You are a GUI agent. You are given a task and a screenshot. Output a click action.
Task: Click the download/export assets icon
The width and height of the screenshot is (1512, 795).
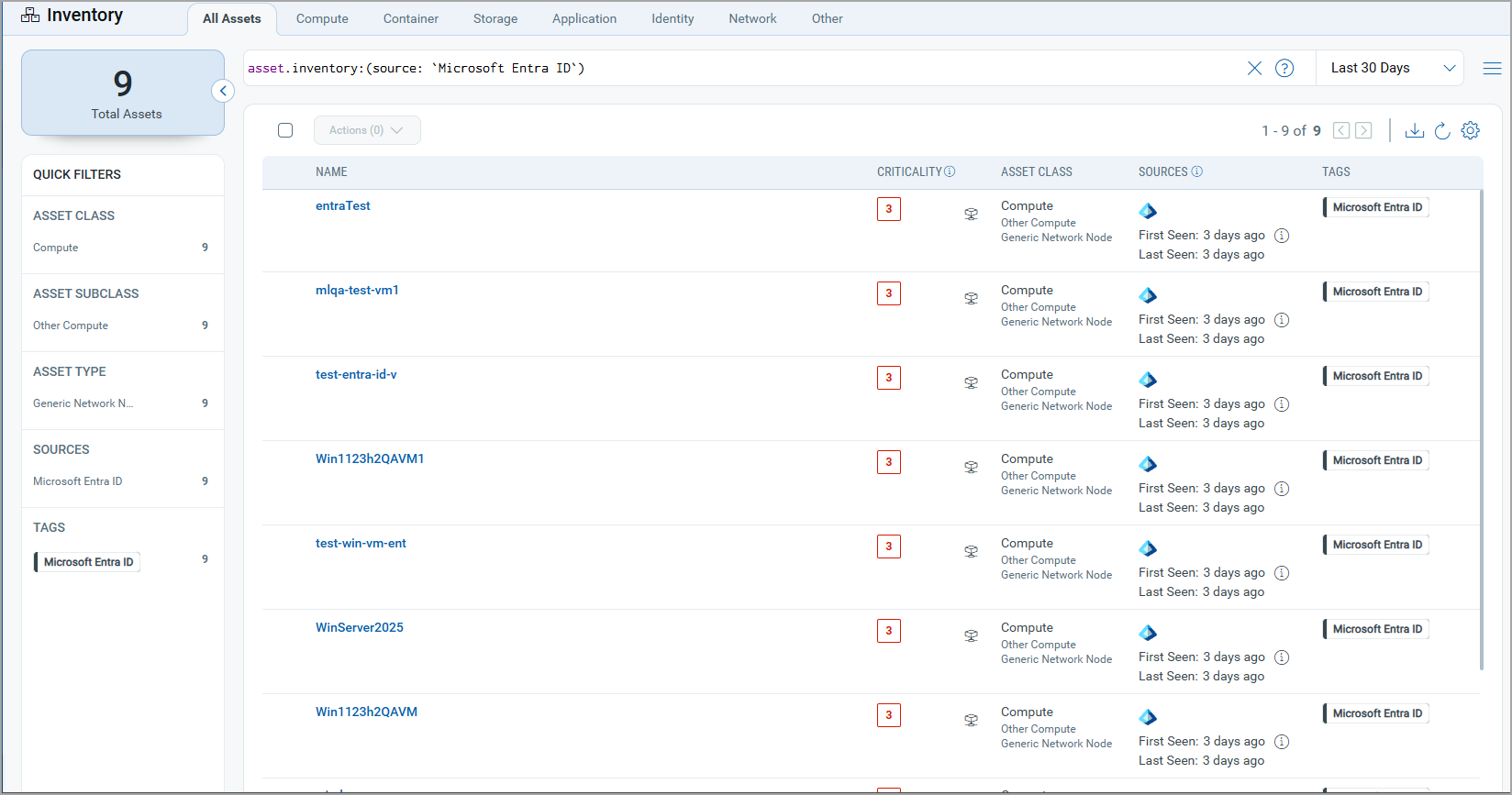pyautogui.click(x=1414, y=130)
